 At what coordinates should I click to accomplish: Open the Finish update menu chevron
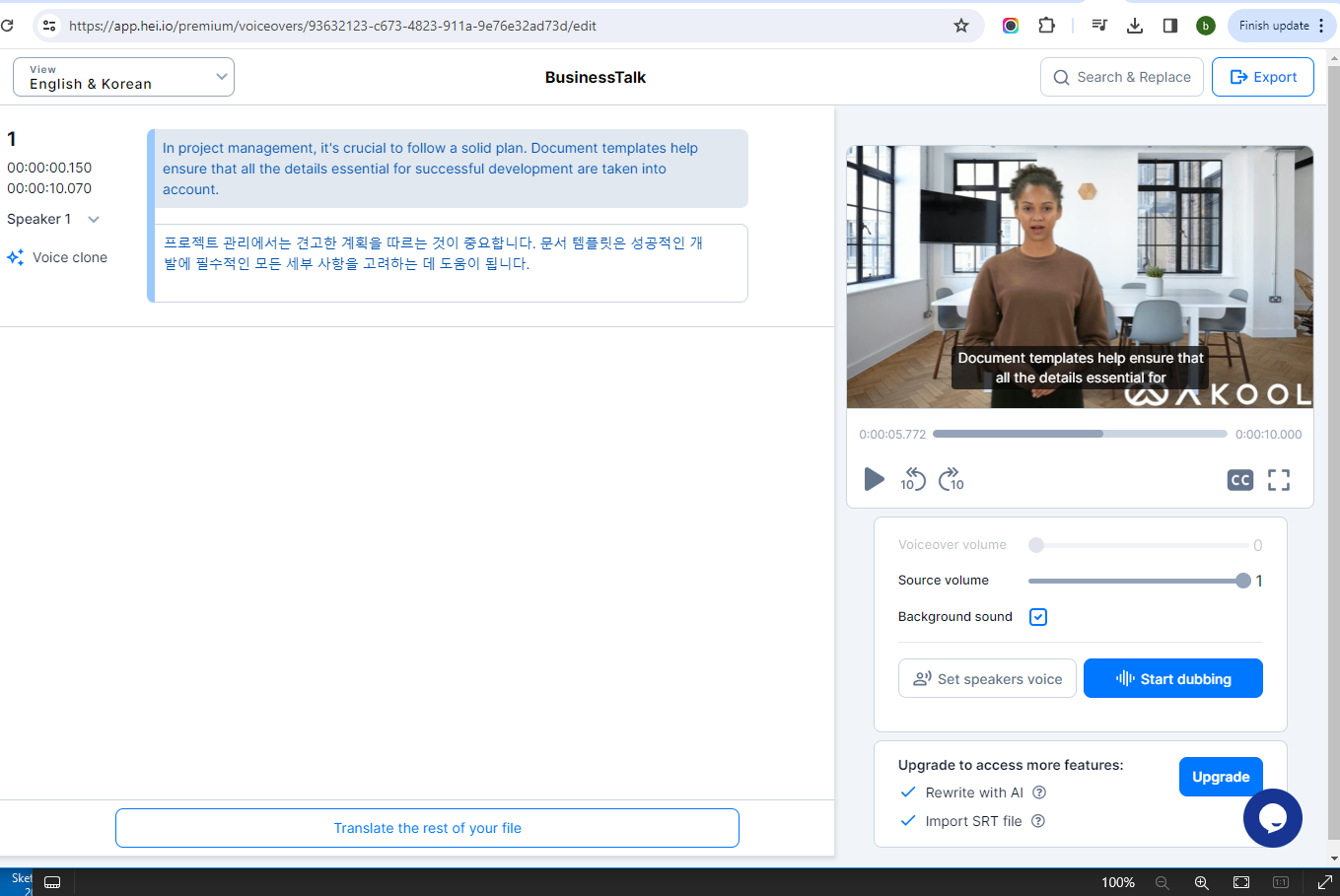[x=1324, y=25]
